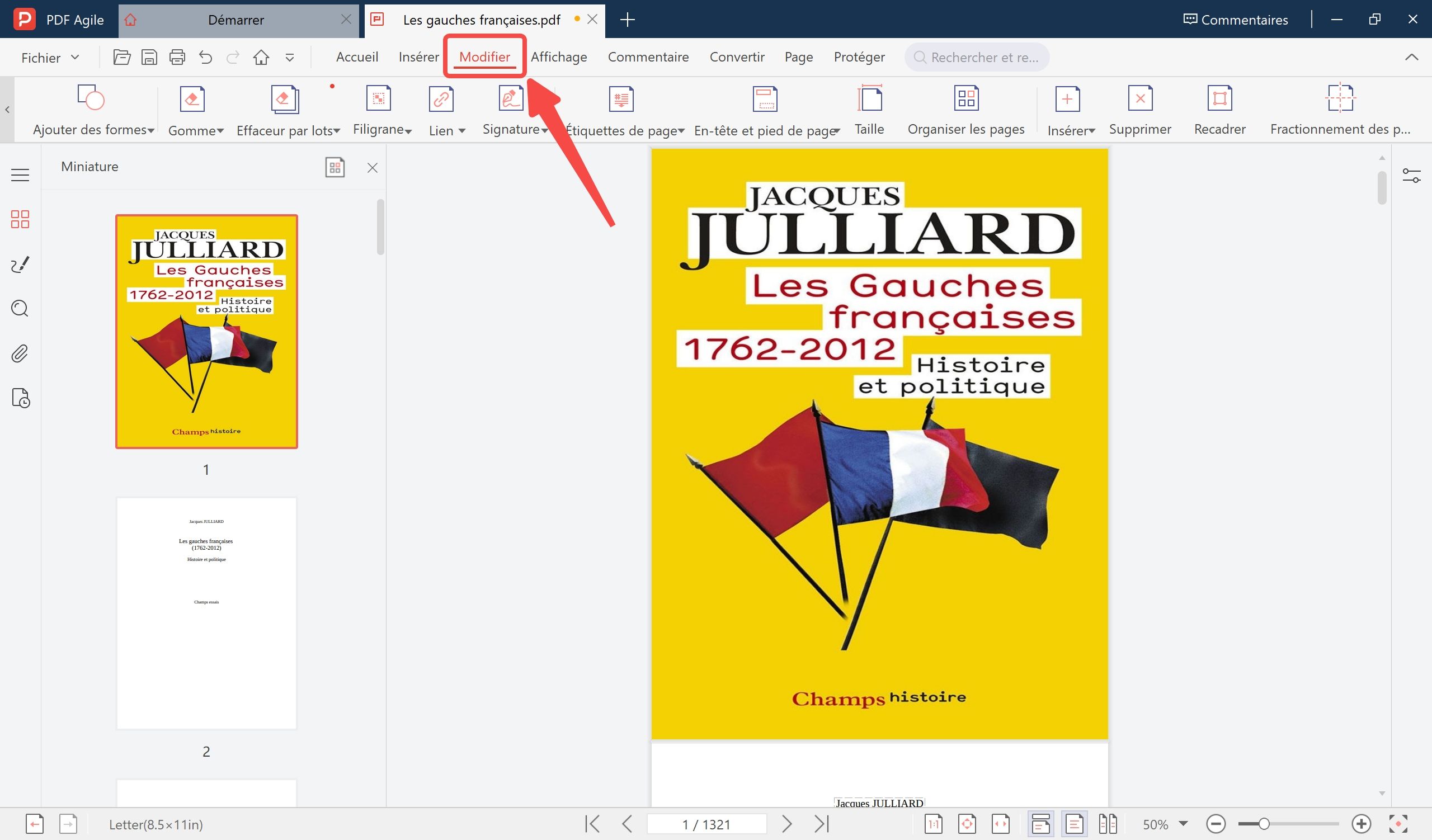
Task: Open a new tab with plus
Action: click(x=628, y=20)
